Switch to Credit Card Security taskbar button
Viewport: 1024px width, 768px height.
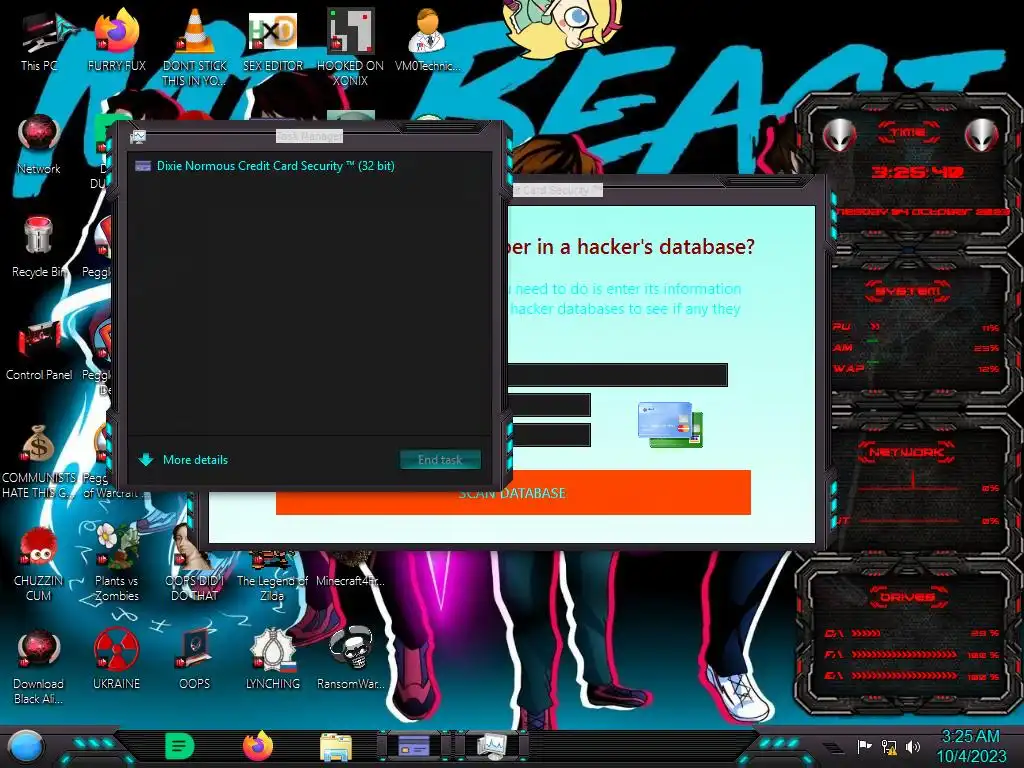(413, 746)
